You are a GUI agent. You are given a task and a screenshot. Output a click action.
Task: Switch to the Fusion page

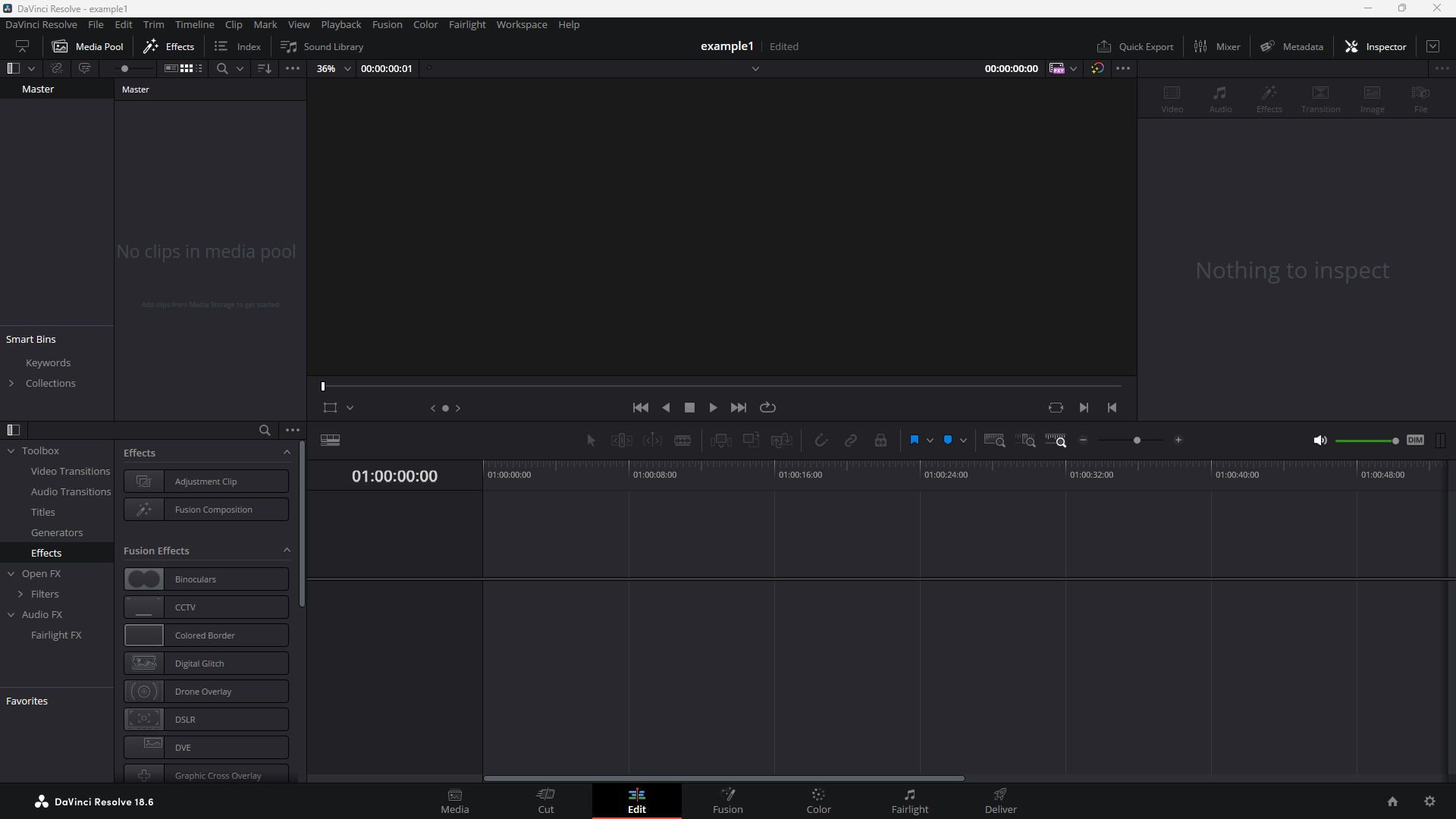(727, 800)
